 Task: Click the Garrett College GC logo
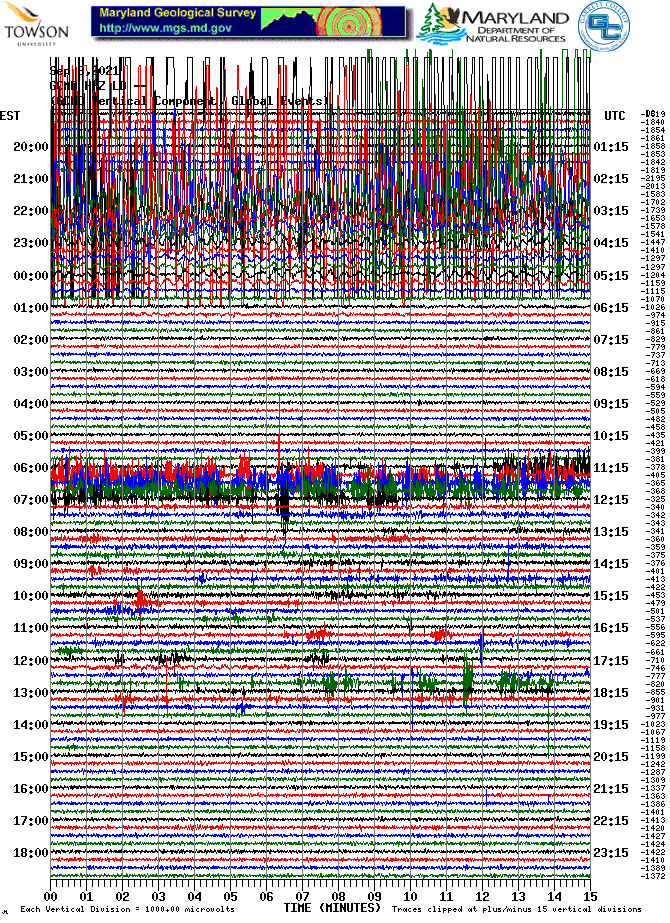point(600,24)
